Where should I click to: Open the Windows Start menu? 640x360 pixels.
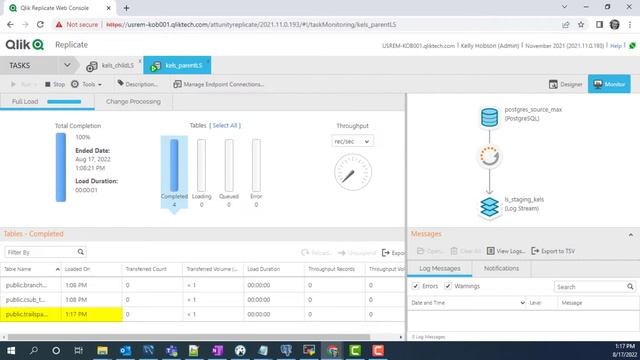pos(11,351)
